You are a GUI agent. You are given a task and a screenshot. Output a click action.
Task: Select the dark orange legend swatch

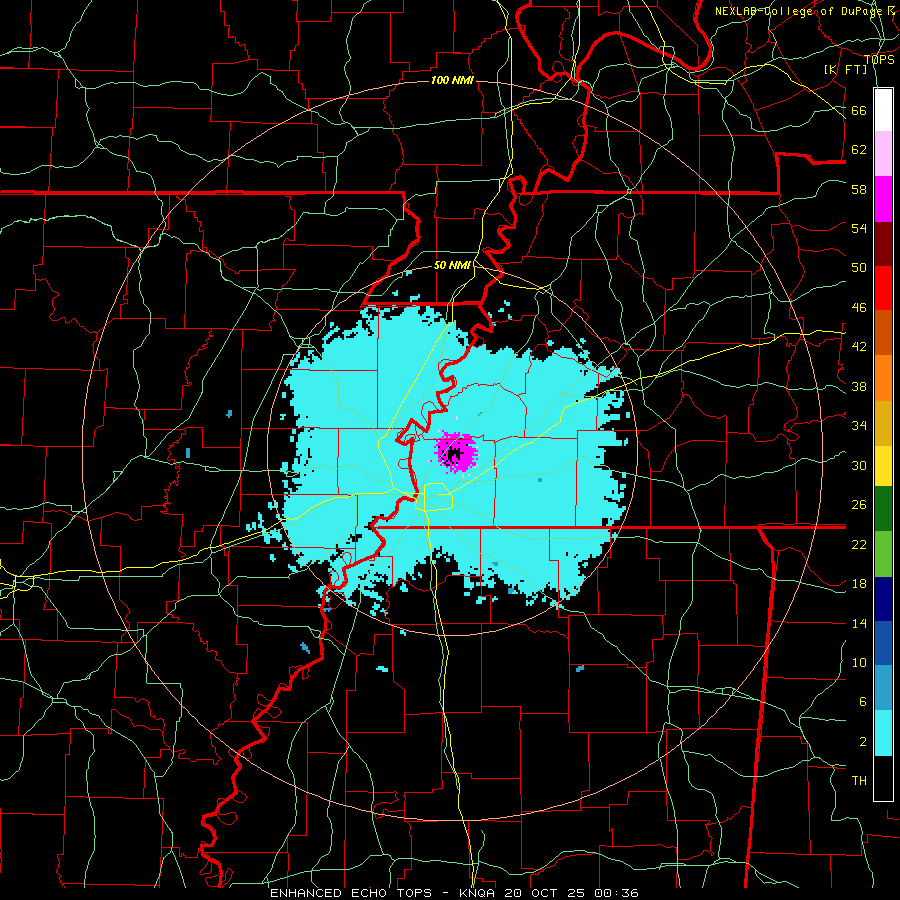coord(883,333)
